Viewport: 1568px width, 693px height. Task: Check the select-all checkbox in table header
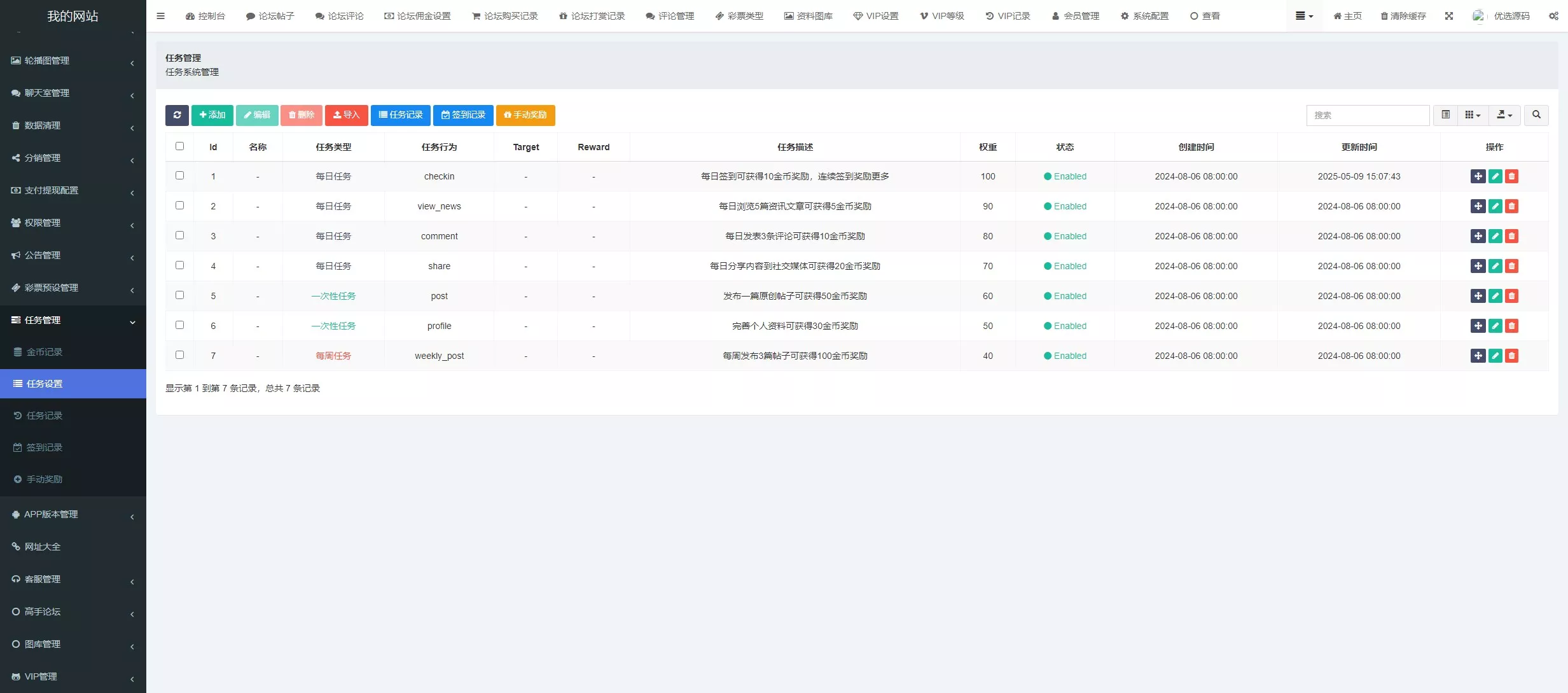(179, 146)
